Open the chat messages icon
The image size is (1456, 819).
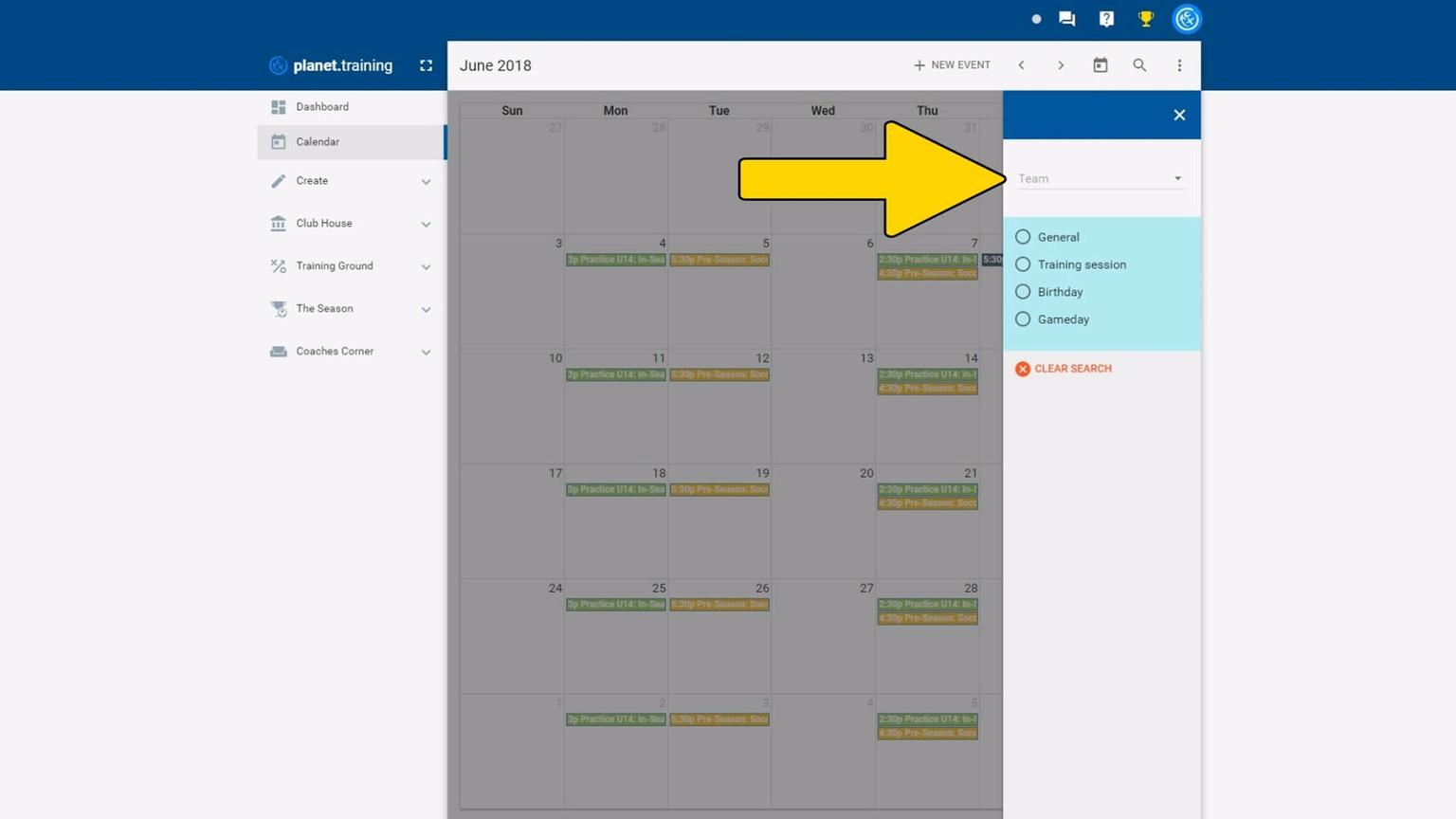click(1066, 19)
